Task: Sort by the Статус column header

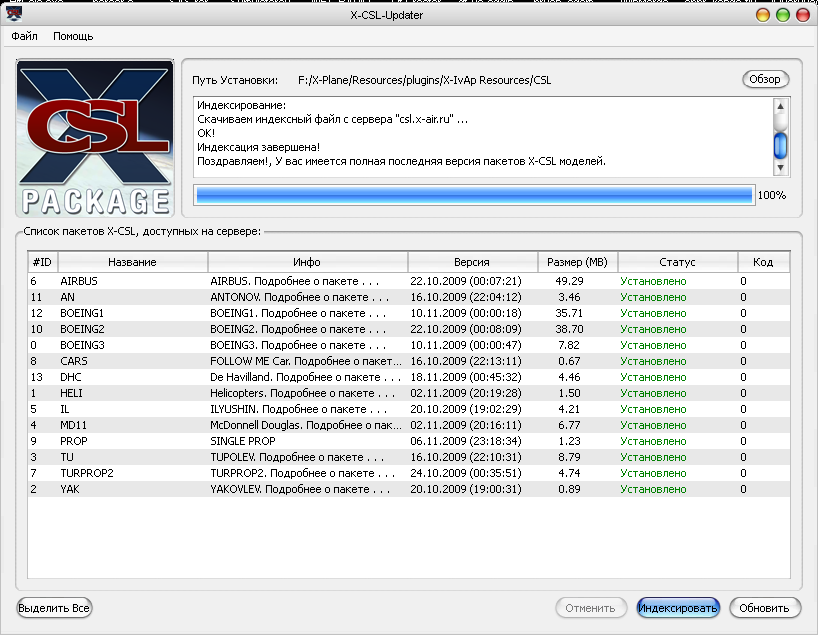Action: click(x=677, y=262)
